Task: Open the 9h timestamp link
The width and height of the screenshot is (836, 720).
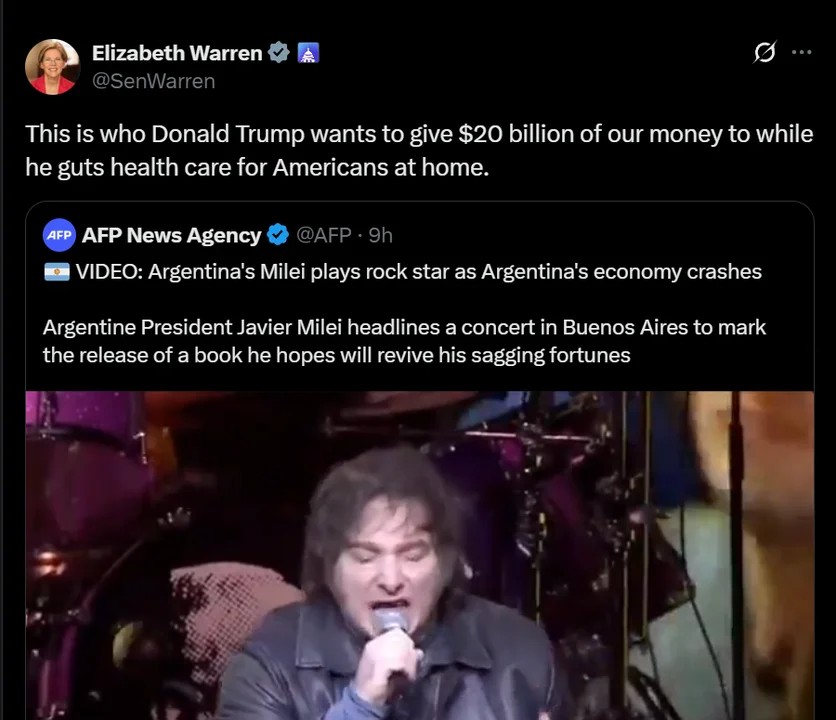Action: [380, 235]
